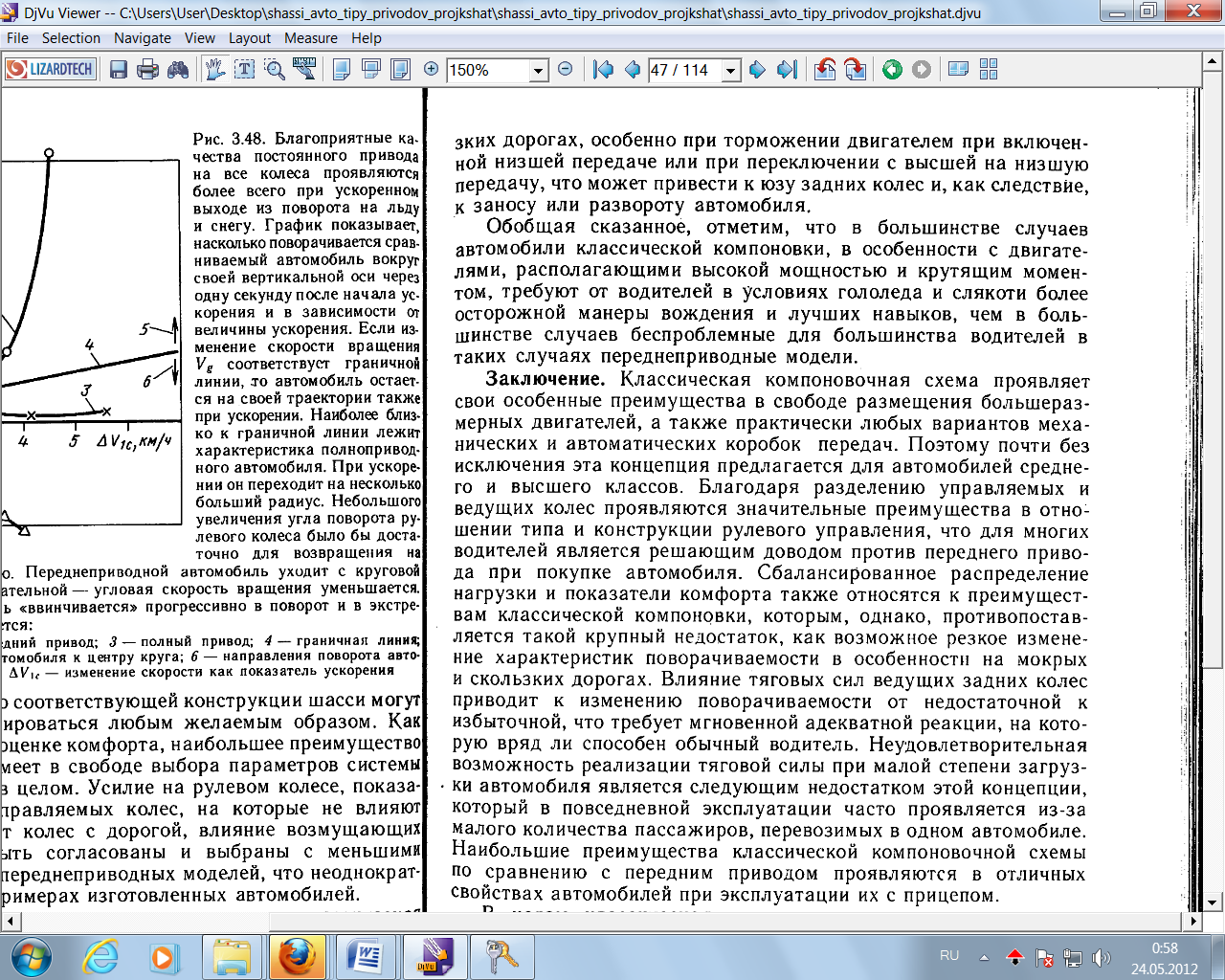Screen dimensions: 1225x980
Task: Rotate the page counter-clockwise
Action: tap(825, 70)
